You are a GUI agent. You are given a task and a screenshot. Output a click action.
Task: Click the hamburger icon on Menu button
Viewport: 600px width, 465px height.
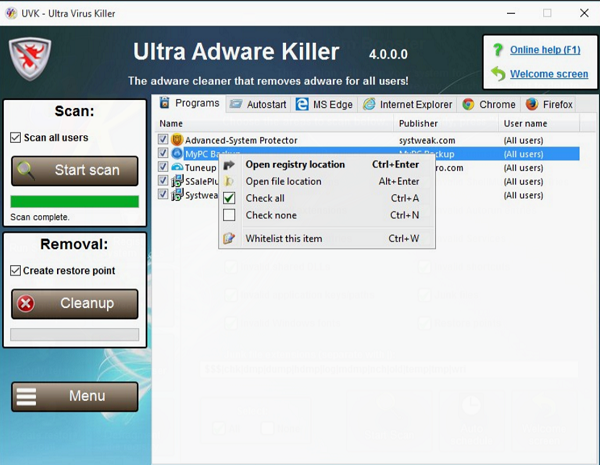tap(26, 396)
